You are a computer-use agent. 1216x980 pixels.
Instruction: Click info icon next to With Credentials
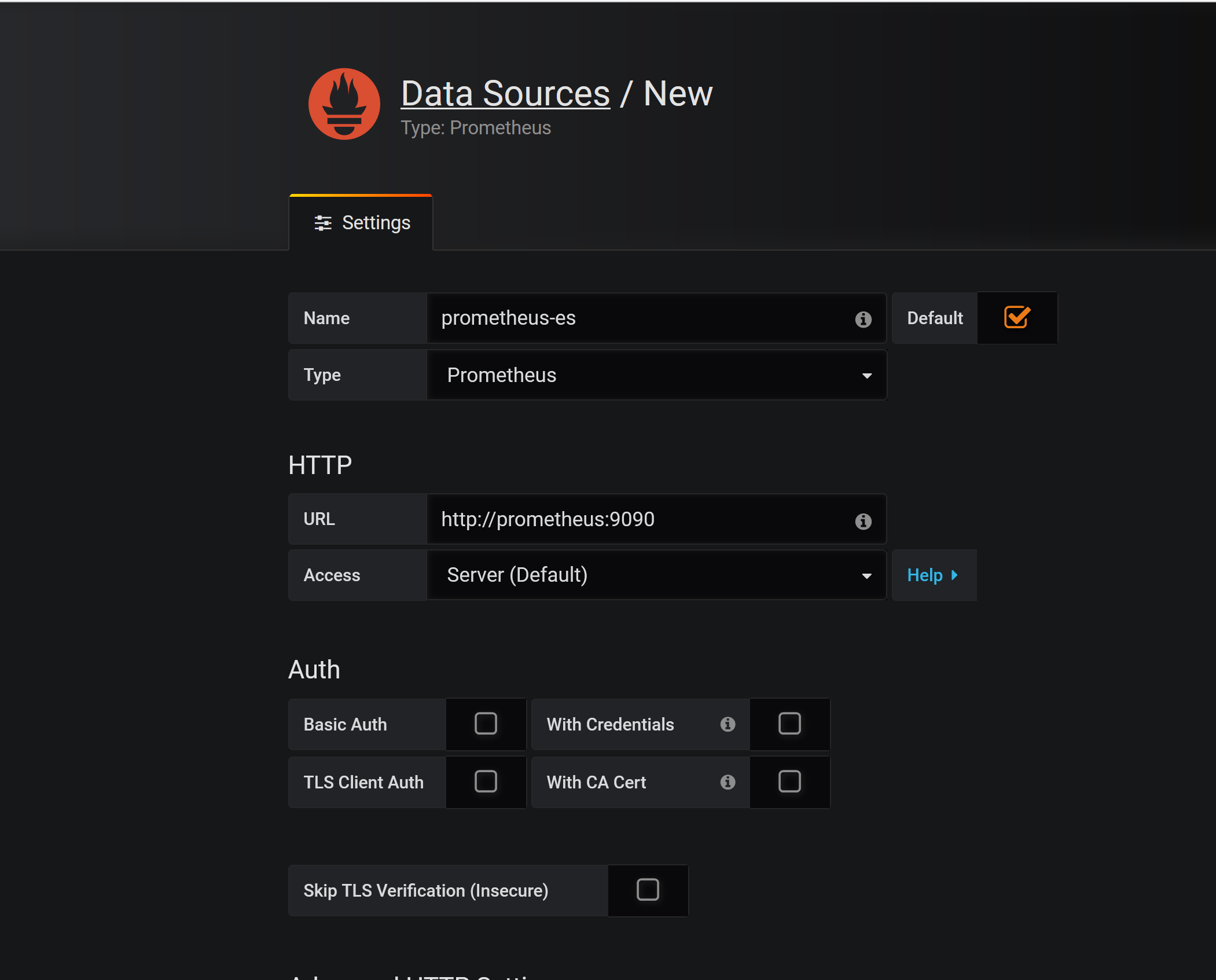728,724
